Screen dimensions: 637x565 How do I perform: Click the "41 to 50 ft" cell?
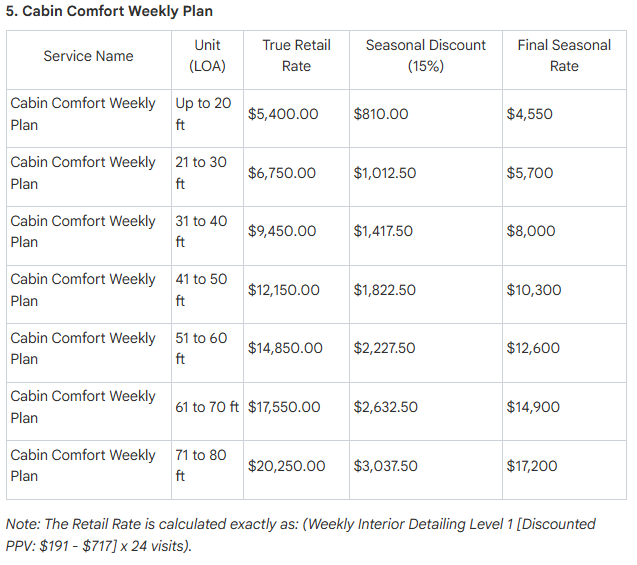pos(201,290)
